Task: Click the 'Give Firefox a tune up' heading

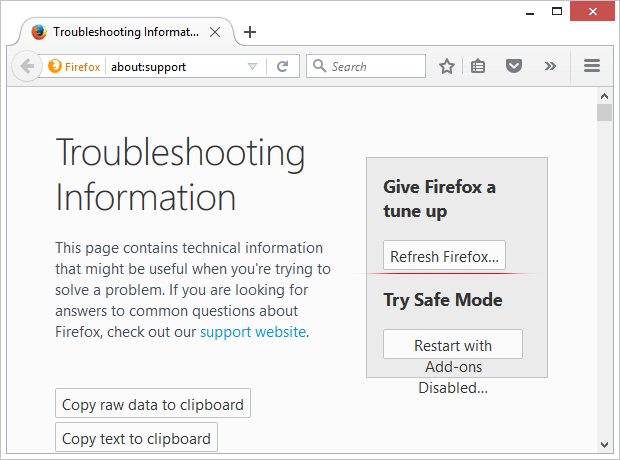Action: point(440,199)
